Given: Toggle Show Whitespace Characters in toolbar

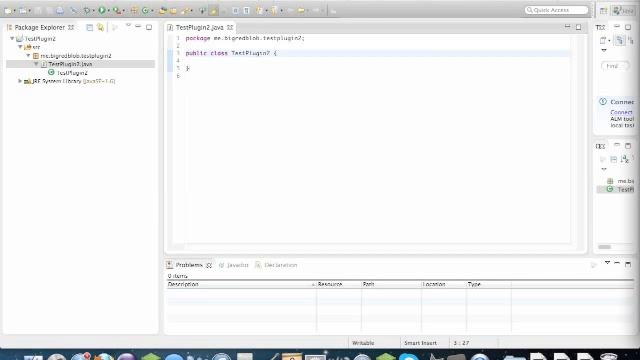Looking at the screenshot, I should click(x=246, y=10).
